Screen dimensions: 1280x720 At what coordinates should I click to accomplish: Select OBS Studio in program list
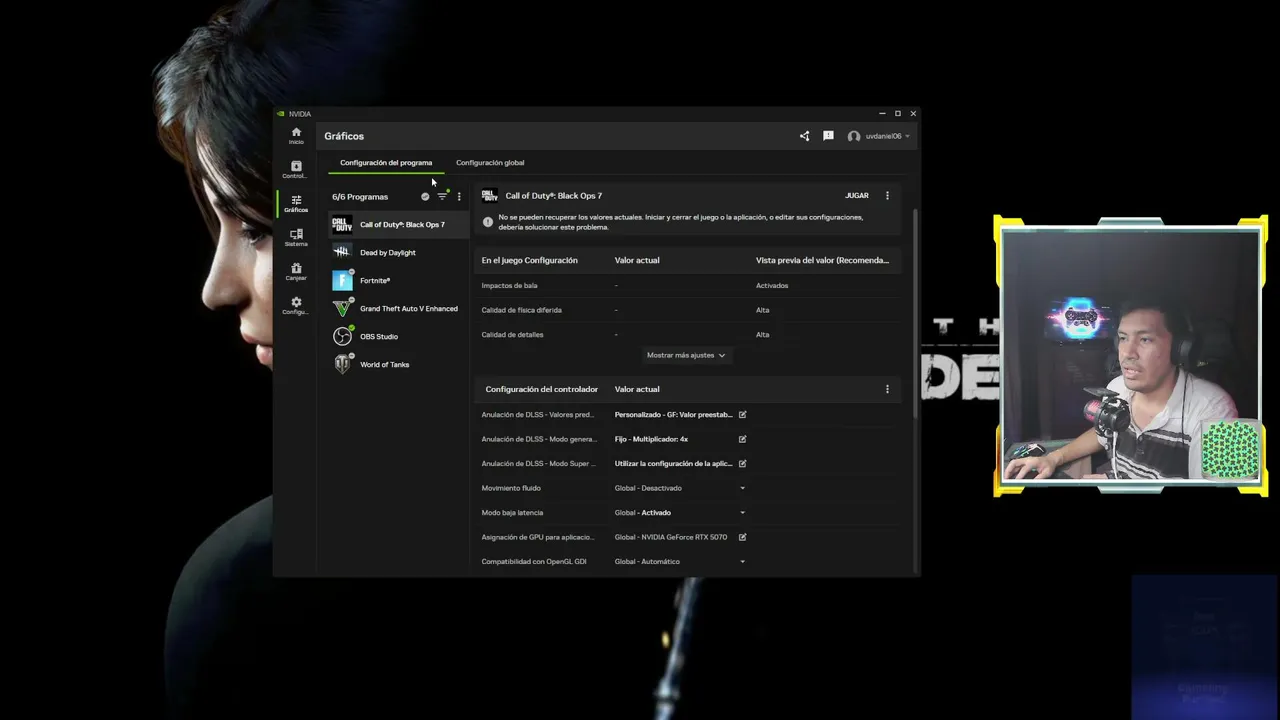tap(399, 337)
